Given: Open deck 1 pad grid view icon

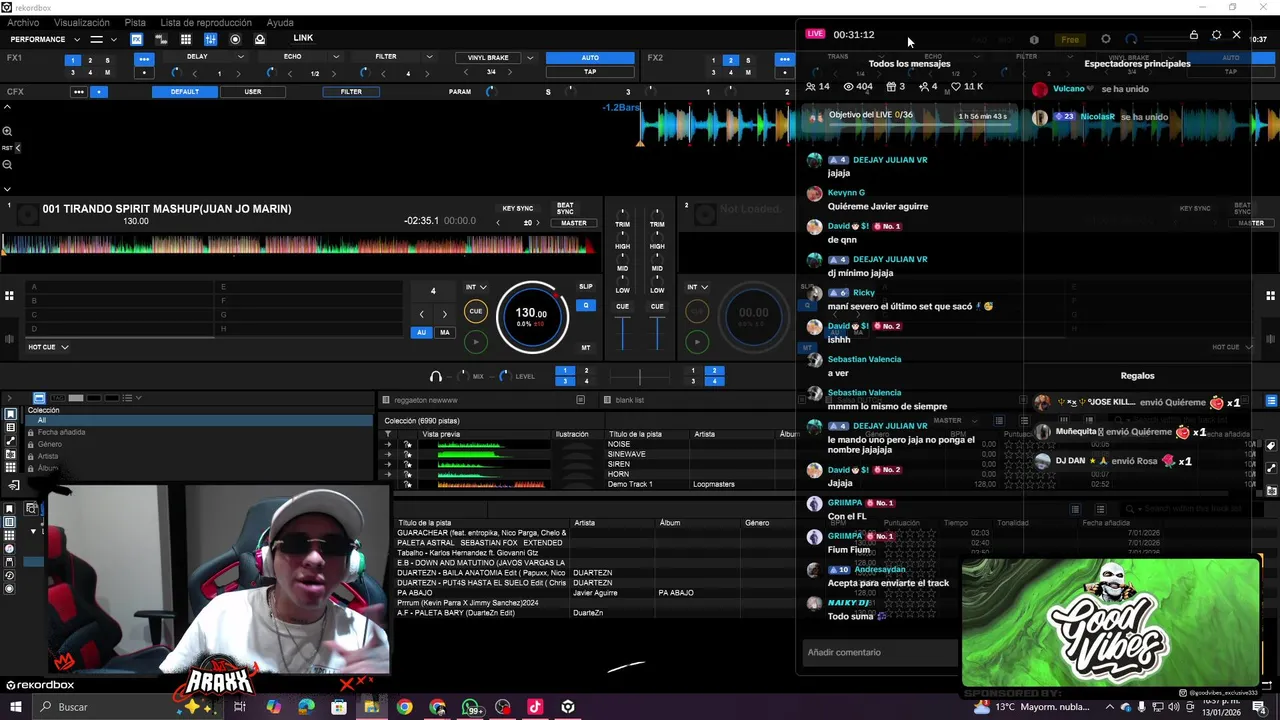Looking at the screenshot, I should [x=9, y=295].
